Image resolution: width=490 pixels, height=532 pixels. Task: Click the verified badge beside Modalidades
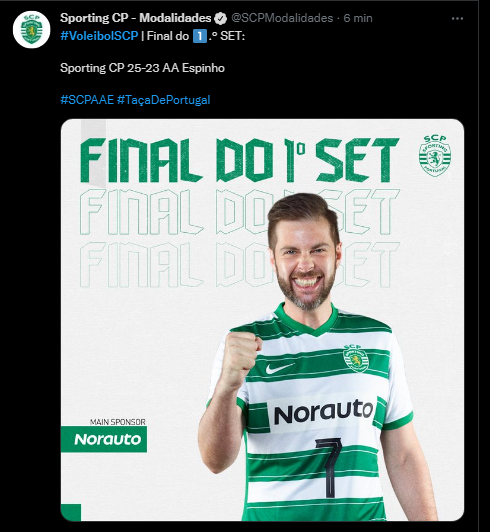221,18
